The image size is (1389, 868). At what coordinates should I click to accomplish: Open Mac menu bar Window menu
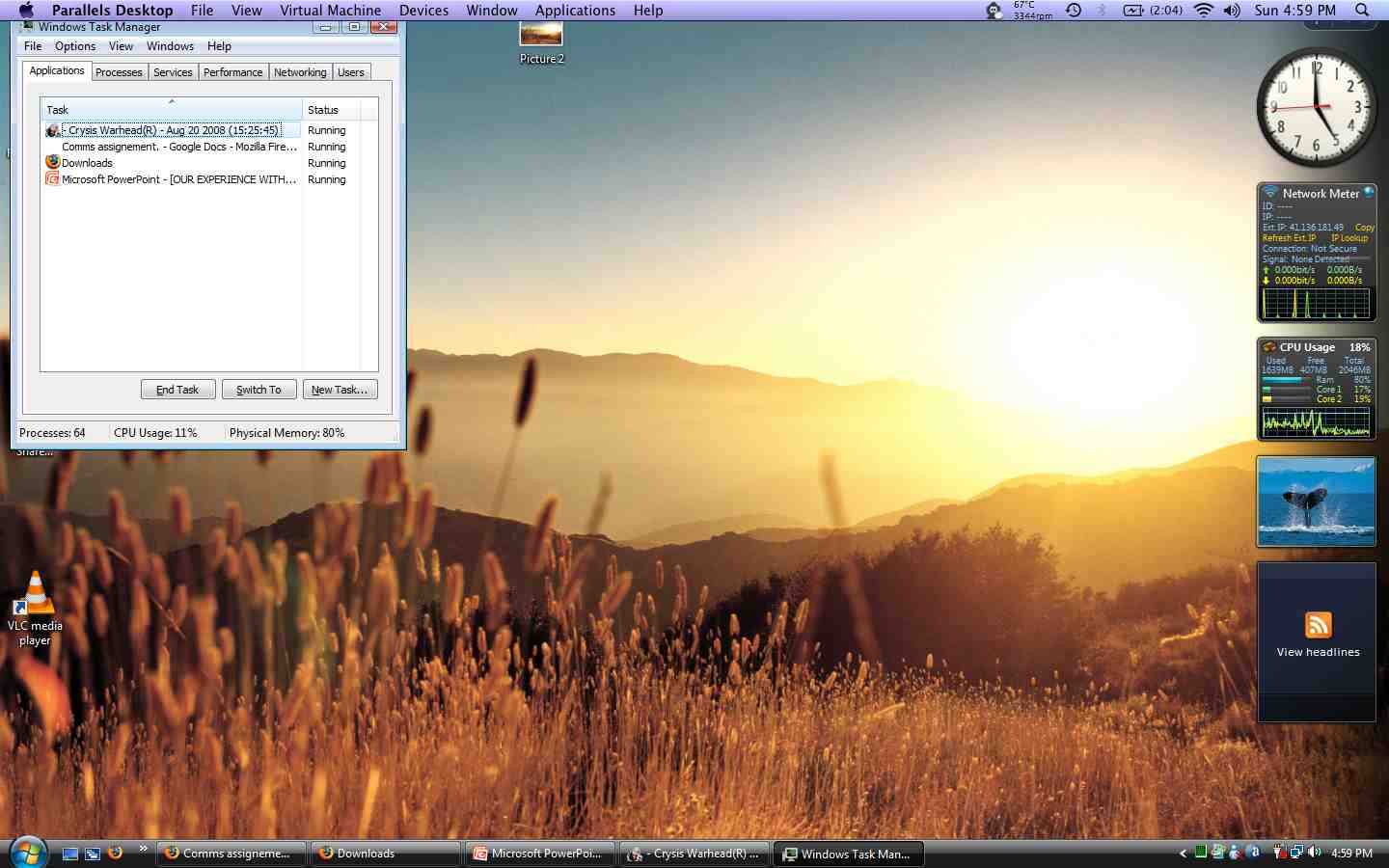click(x=492, y=10)
